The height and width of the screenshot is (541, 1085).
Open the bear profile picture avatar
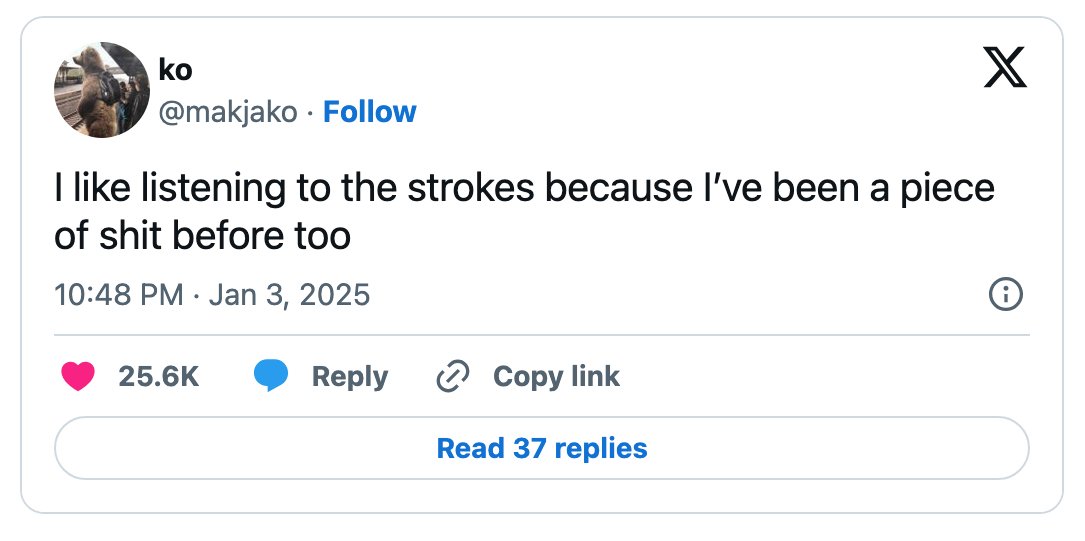tap(102, 90)
